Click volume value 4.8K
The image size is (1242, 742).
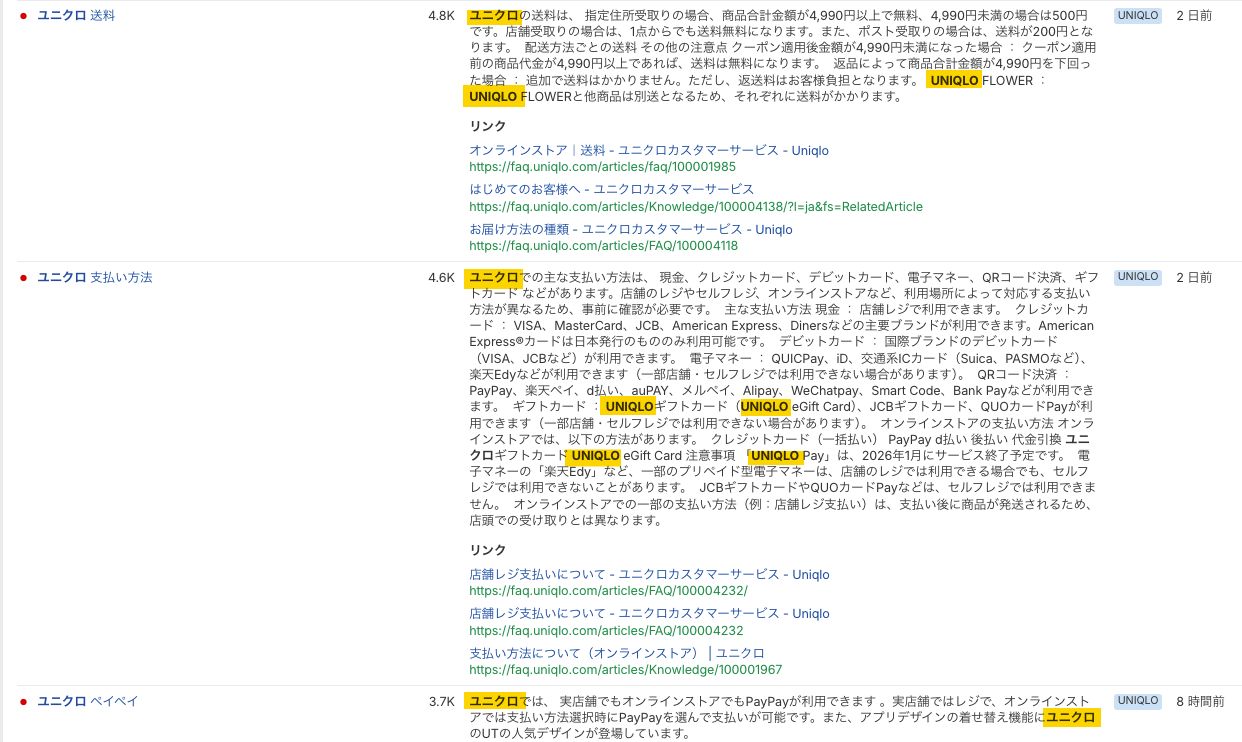click(x=441, y=16)
